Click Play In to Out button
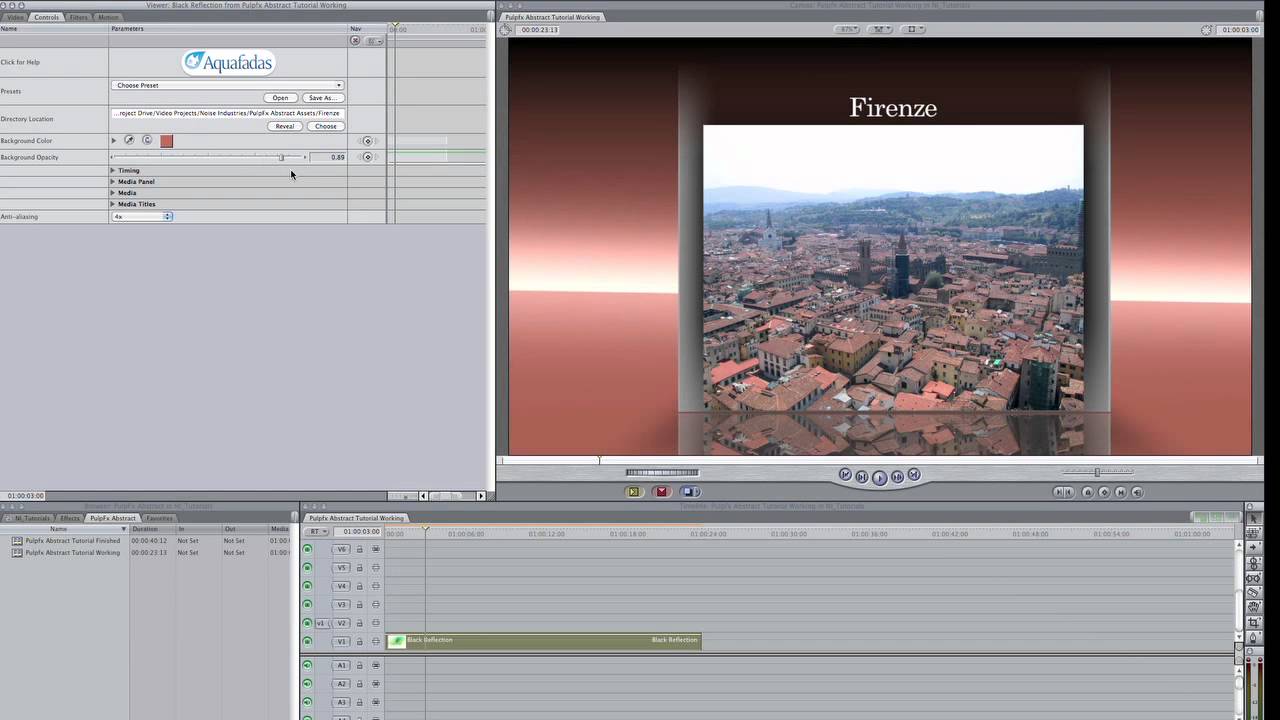This screenshot has width=1280, height=720. click(862, 477)
